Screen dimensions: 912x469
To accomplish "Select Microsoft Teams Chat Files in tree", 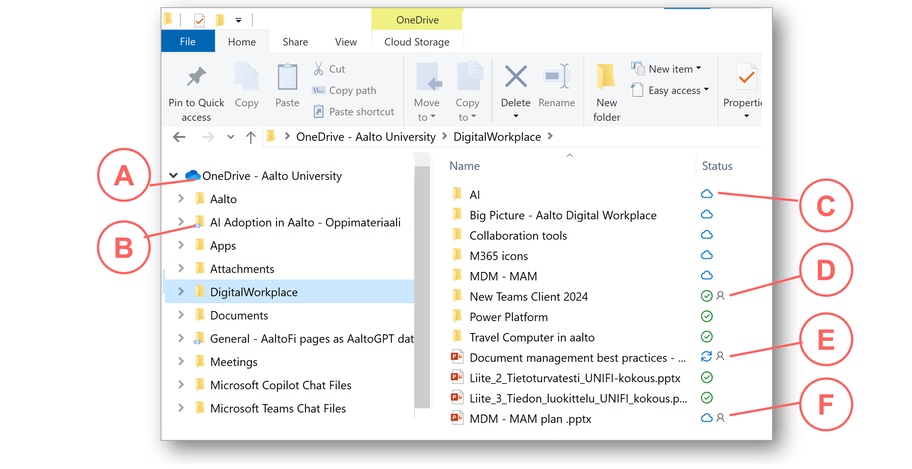I will 277,408.
